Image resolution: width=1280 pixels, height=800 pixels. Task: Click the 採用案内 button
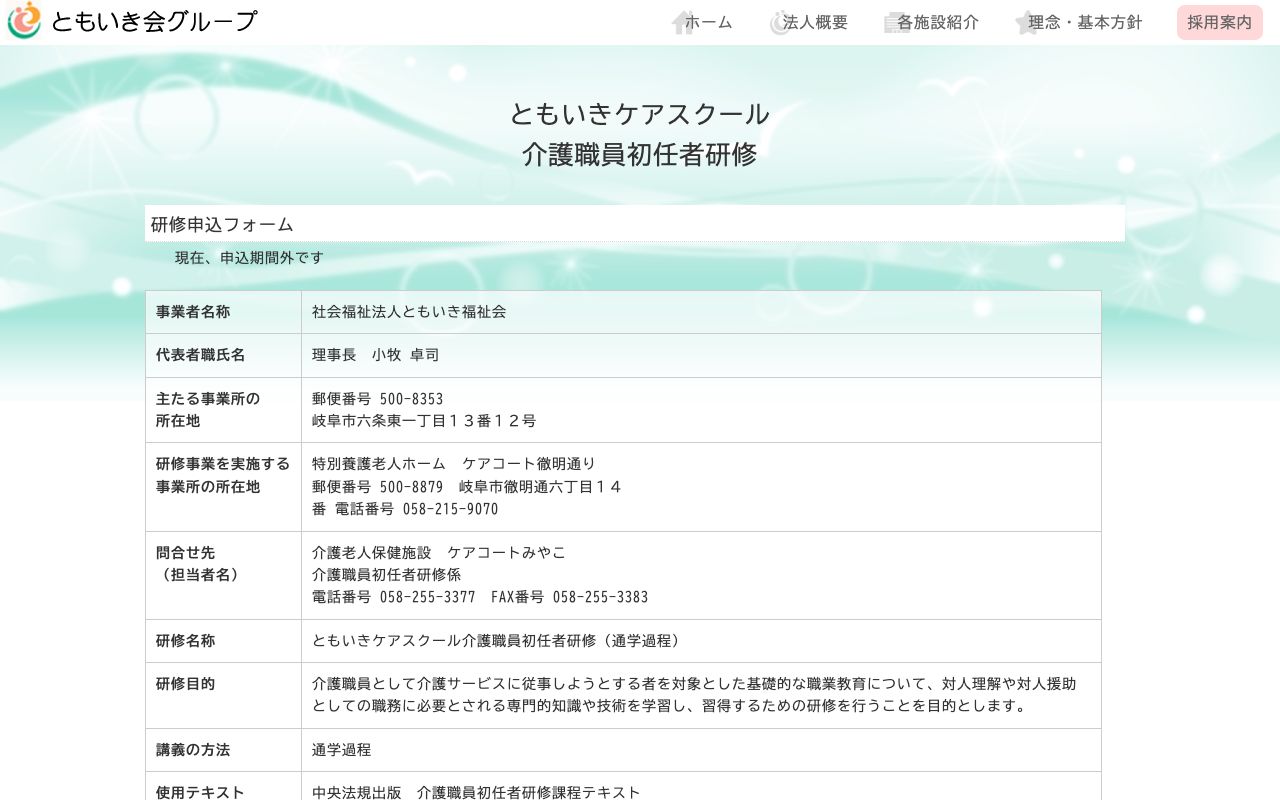pos(1219,21)
